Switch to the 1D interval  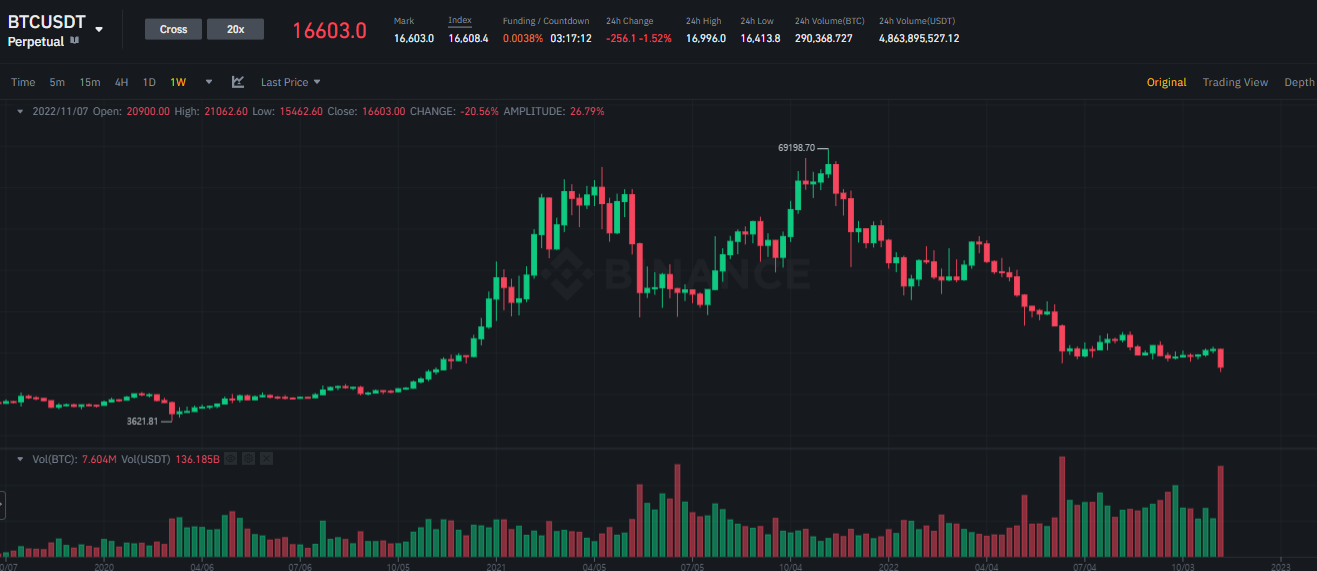tap(149, 82)
